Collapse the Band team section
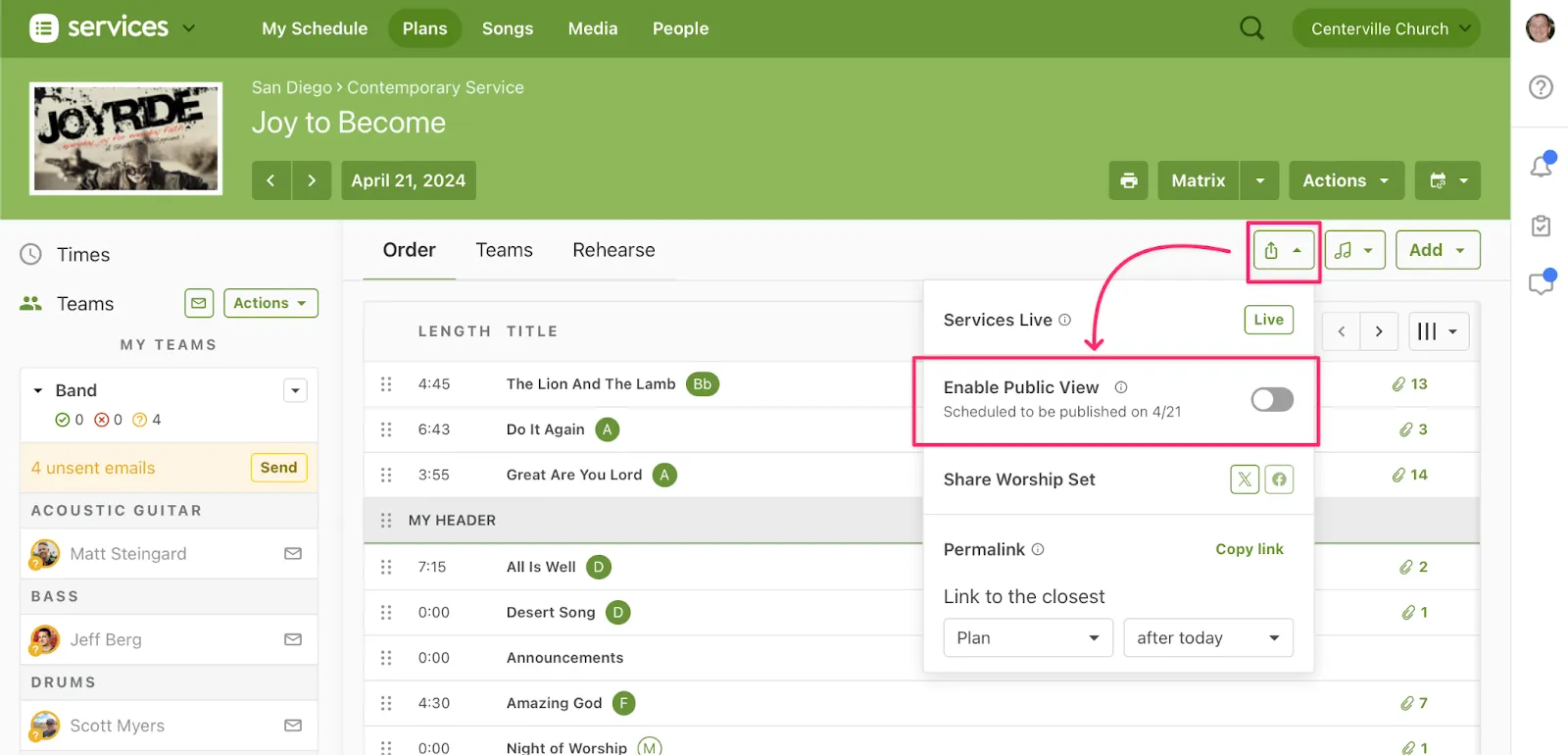The height and width of the screenshot is (755, 1568). tap(38, 390)
